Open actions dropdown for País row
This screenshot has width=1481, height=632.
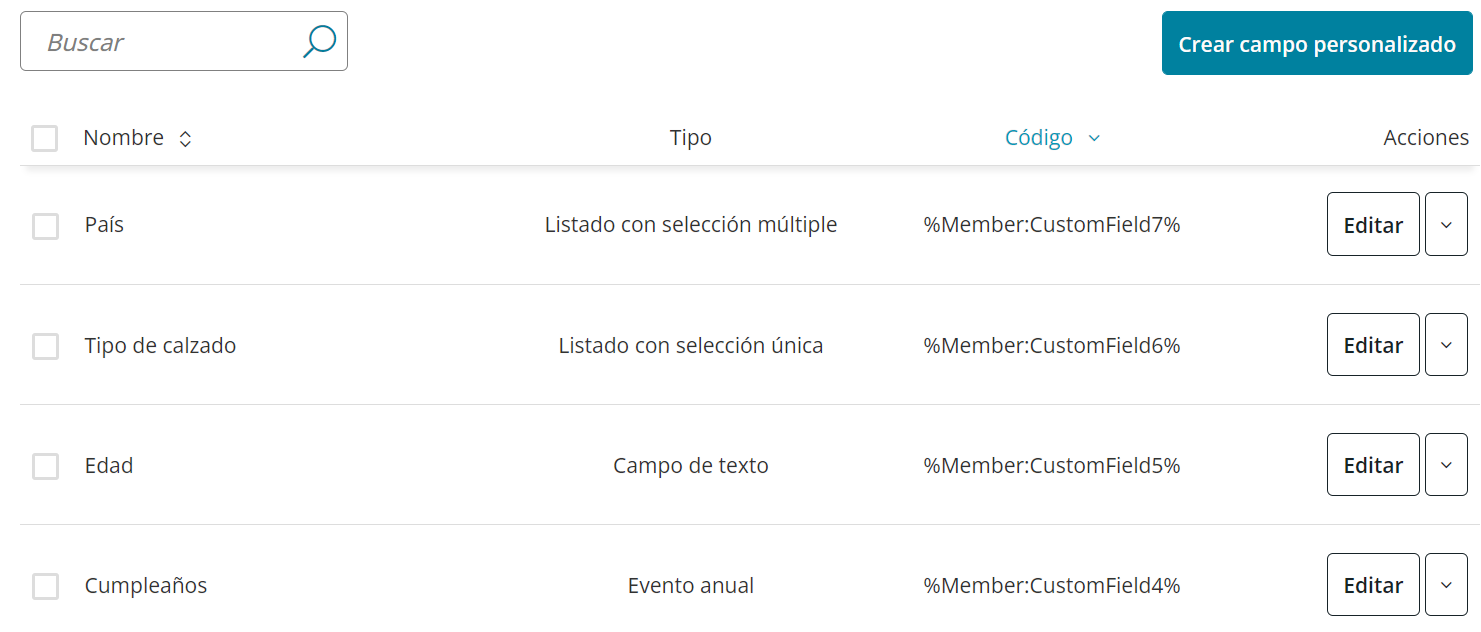pyautogui.click(x=1446, y=224)
